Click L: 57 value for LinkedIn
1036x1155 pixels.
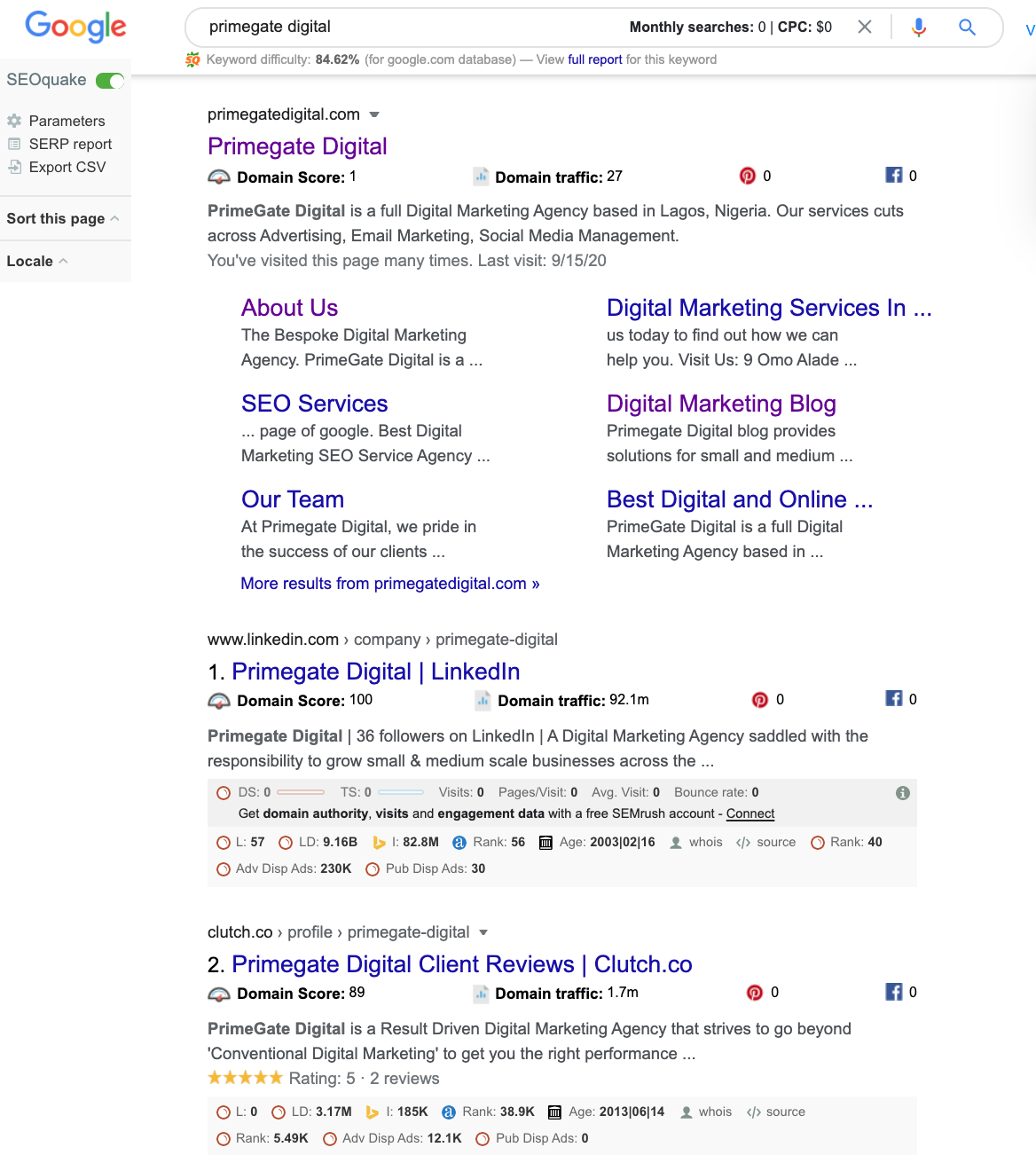tap(250, 843)
